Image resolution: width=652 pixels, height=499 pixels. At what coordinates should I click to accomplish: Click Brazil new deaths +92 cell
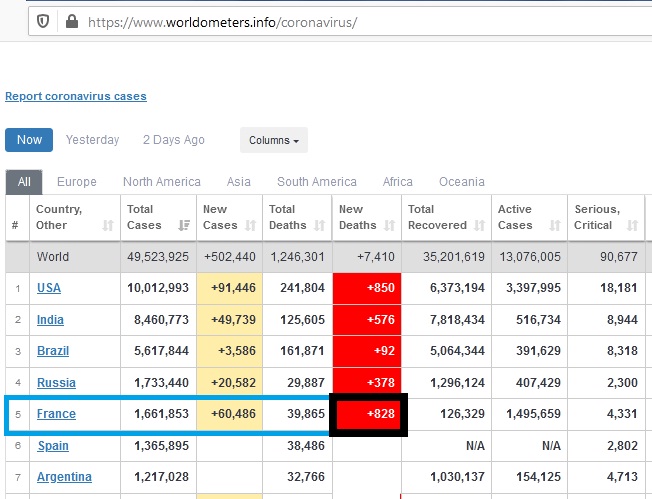coord(367,351)
